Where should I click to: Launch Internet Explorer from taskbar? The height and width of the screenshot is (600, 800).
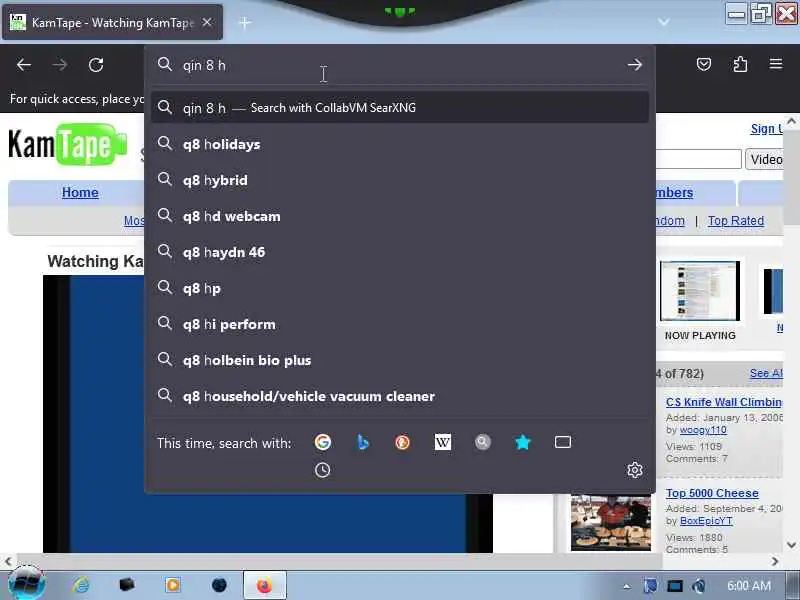pos(81,585)
